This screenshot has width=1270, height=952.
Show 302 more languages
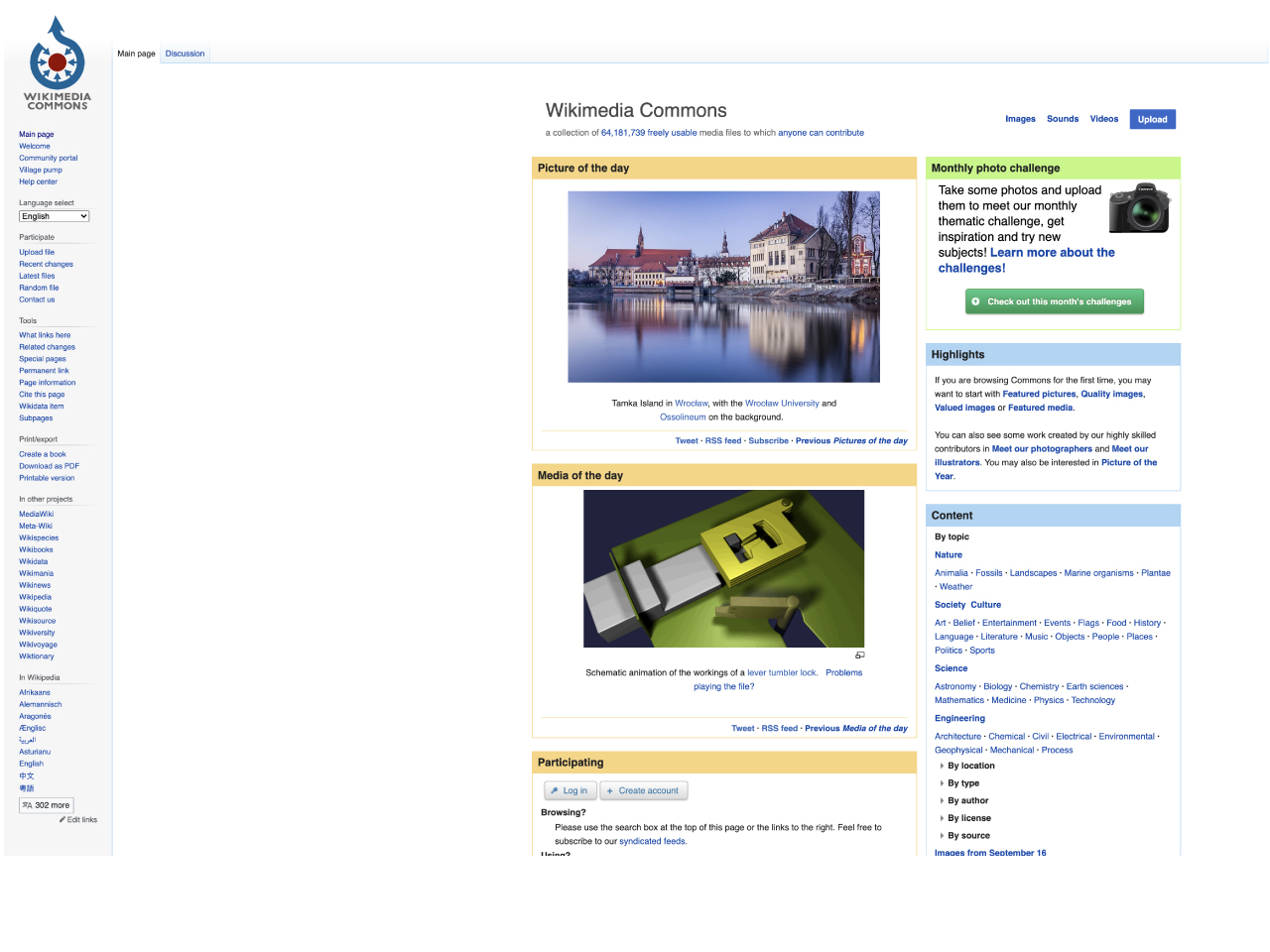47,805
